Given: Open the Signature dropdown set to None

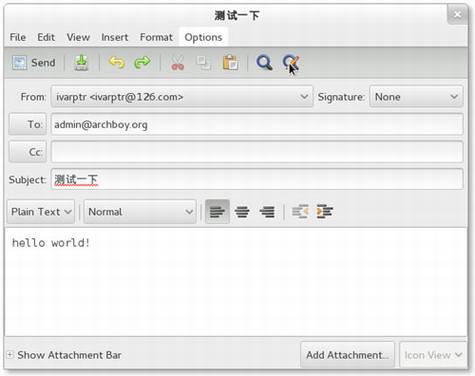Looking at the screenshot, I should (416, 97).
